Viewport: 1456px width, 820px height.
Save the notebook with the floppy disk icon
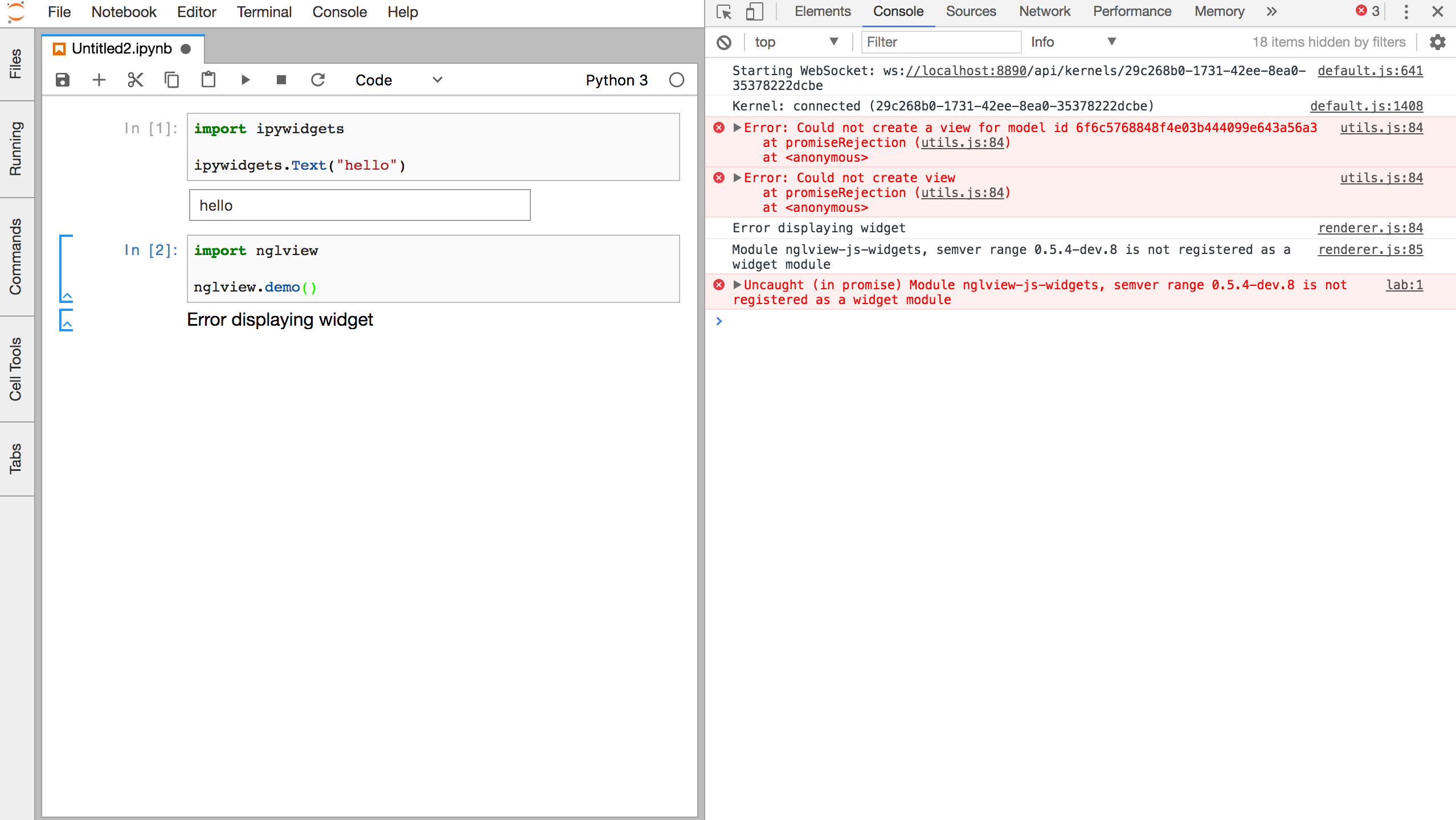point(63,80)
